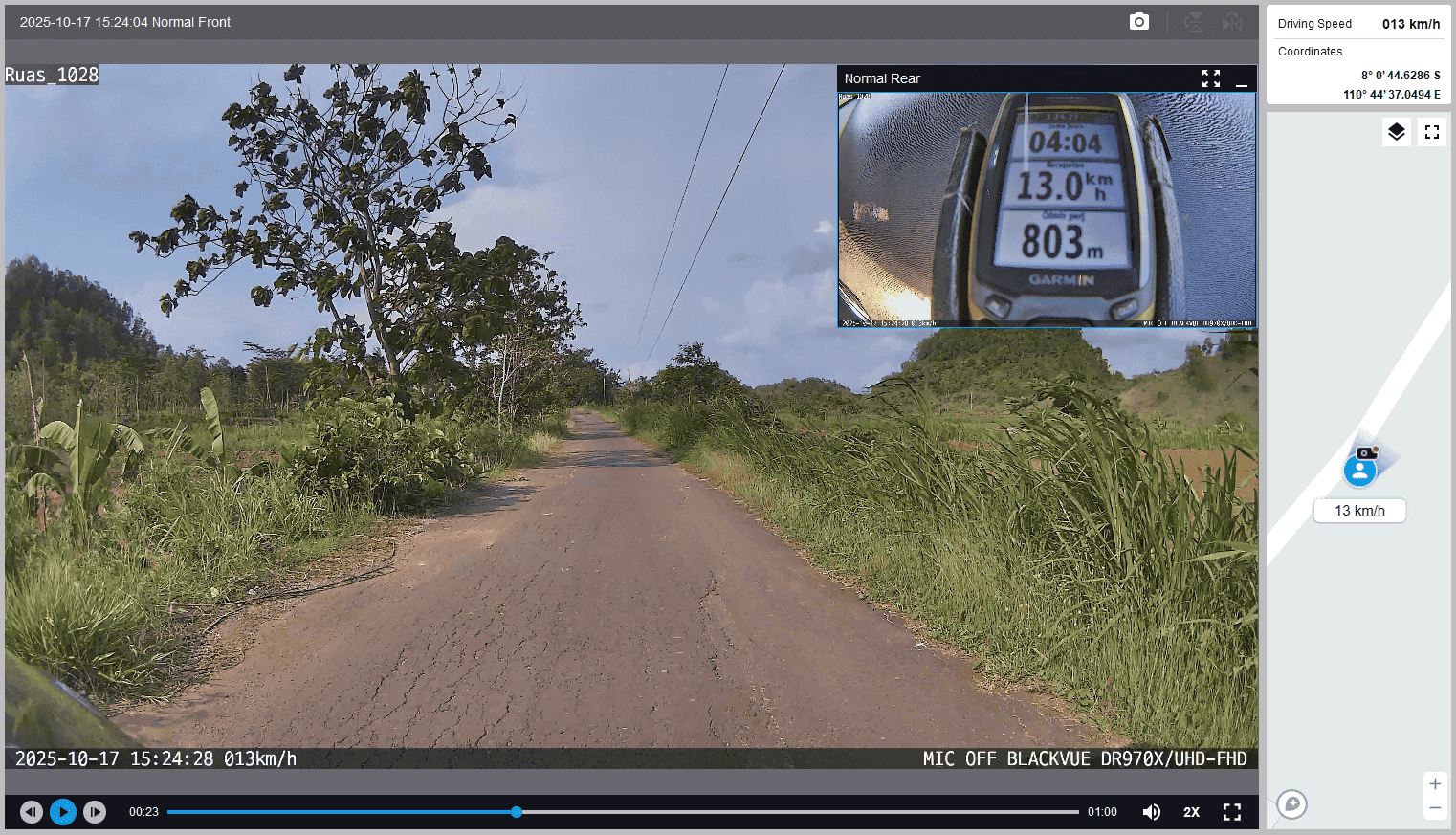Image resolution: width=1456 pixels, height=835 pixels.
Task: Expand the Normal Rear picture-in-picture view
Action: tap(1211, 78)
